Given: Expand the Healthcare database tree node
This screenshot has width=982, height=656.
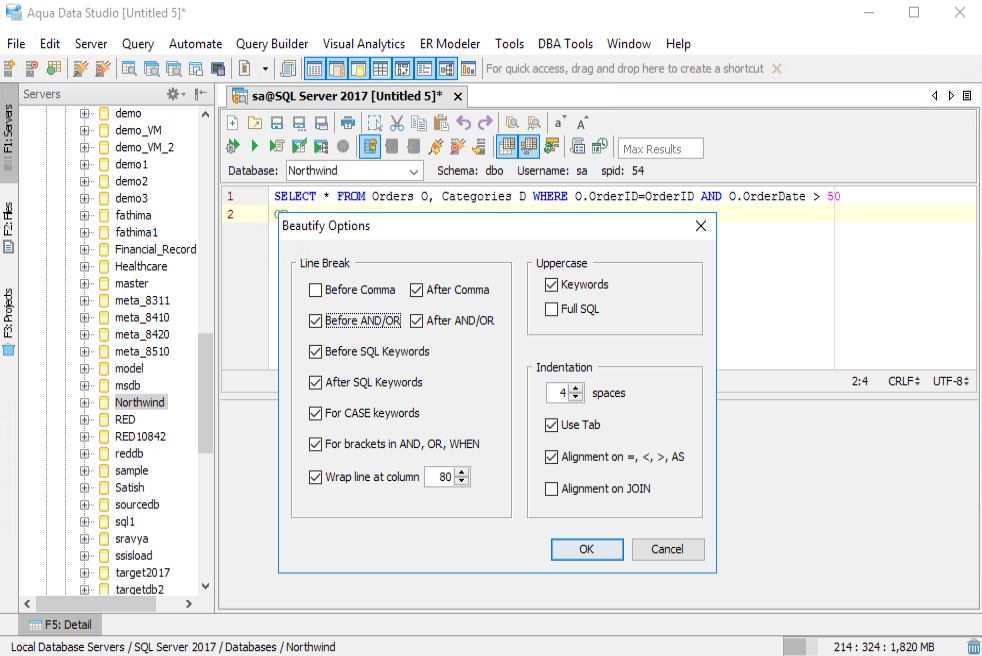Looking at the screenshot, I should (x=85, y=266).
